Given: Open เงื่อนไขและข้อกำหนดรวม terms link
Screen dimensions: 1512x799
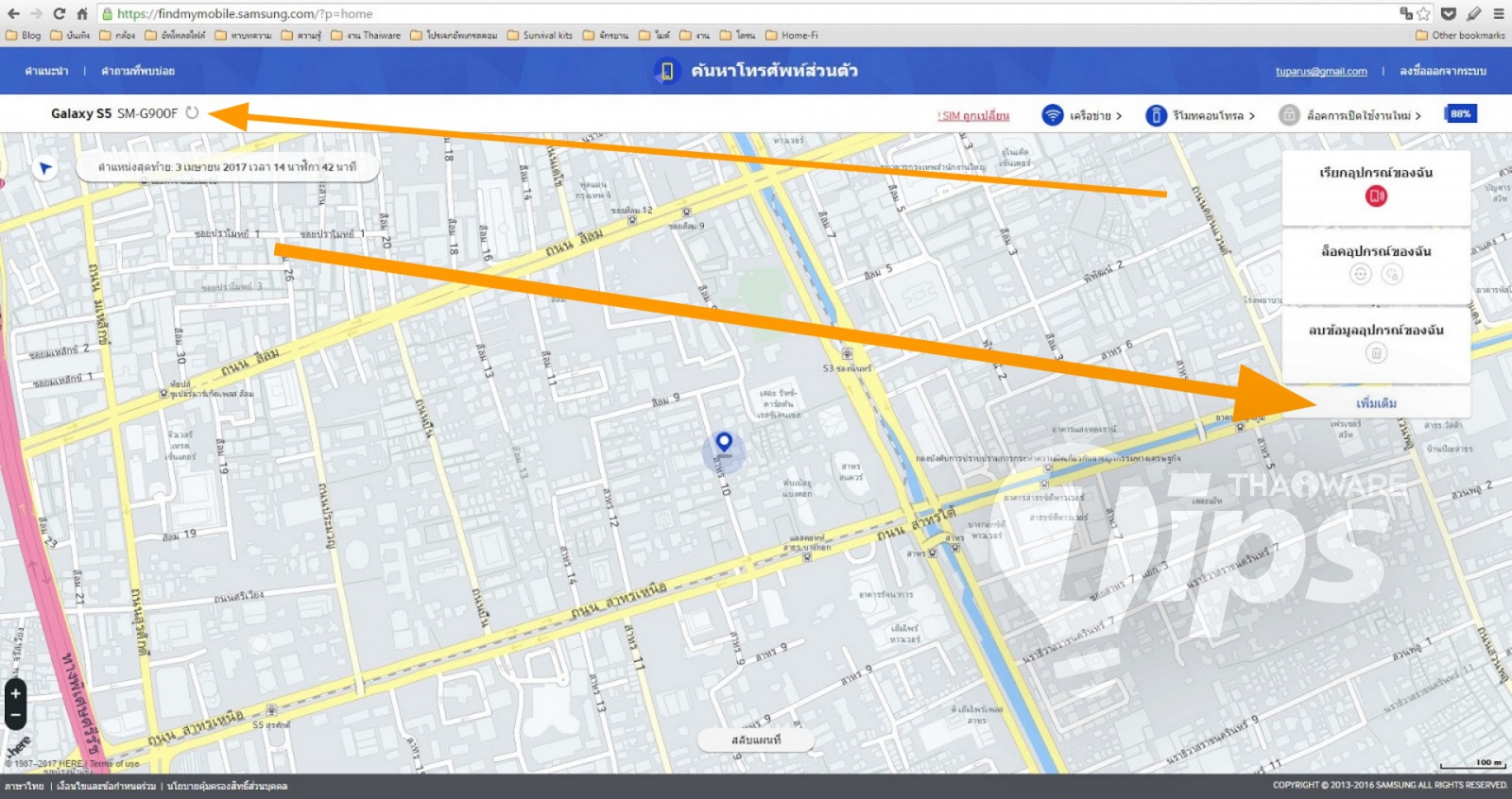Looking at the screenshot, I should (106, 786).
